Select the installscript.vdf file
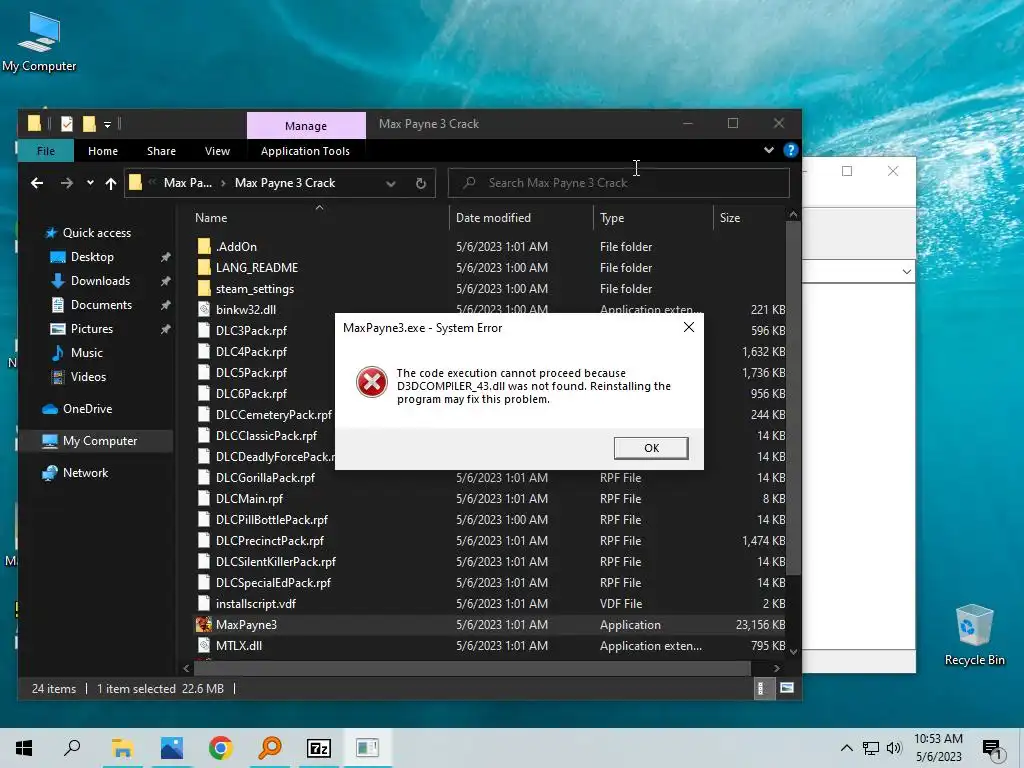This screenshot has height=768, width=1024. [x=255, y=604]
